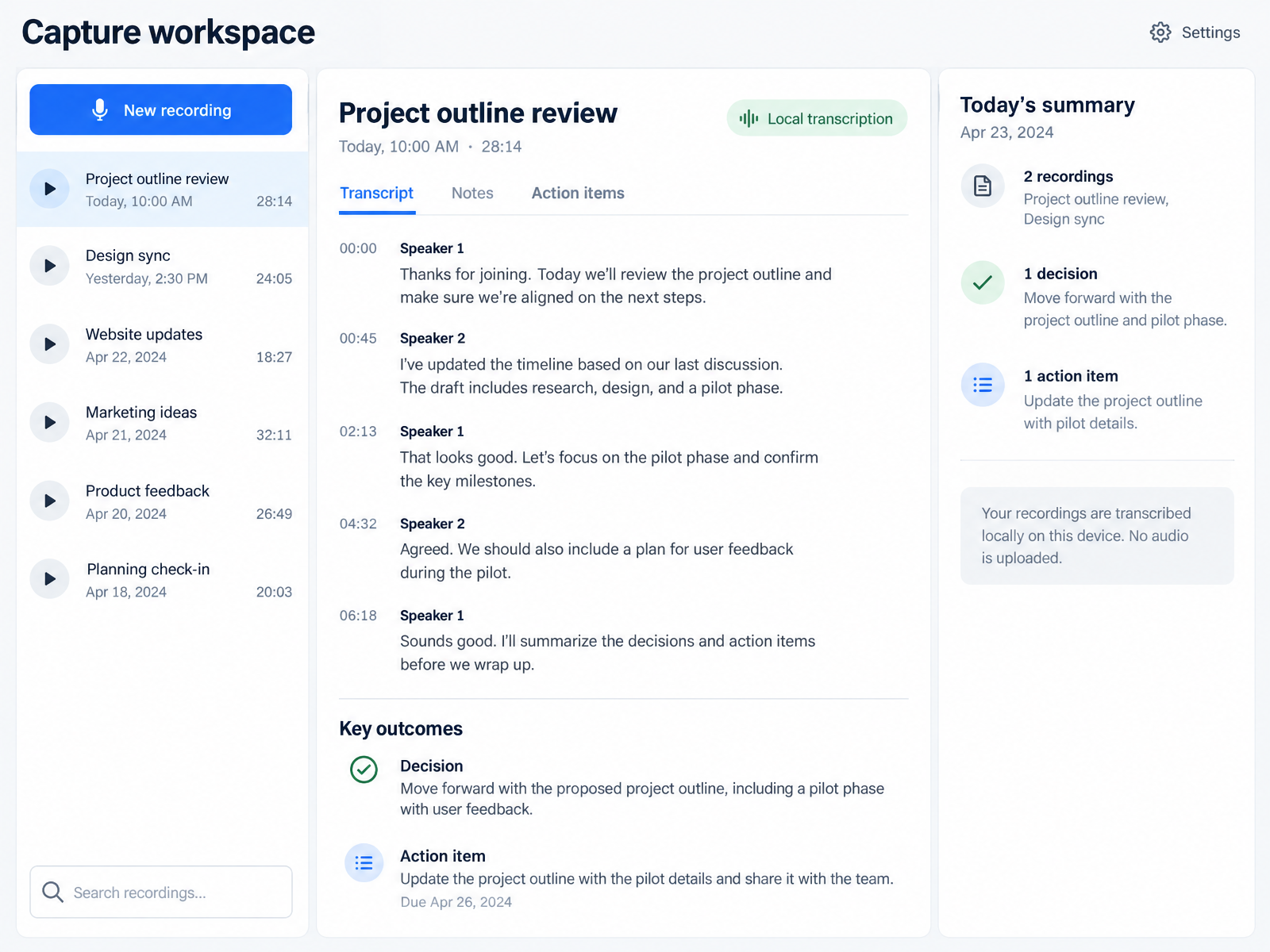Click the Action item list icon in Key outcomes

coord(364,863)
